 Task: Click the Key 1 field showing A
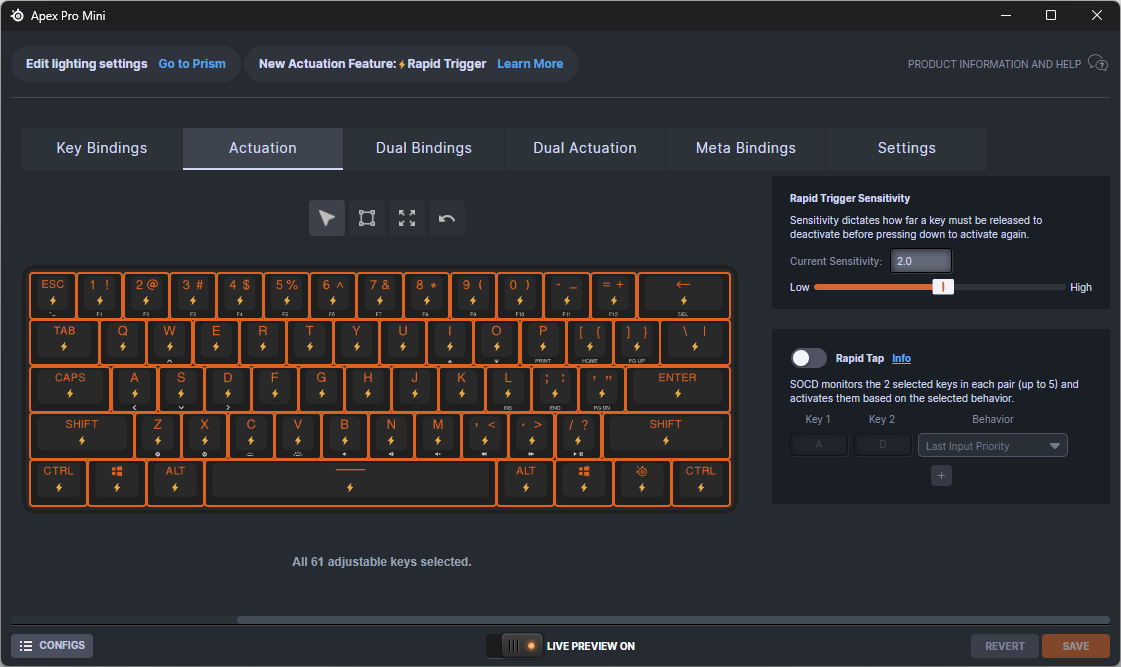click(819, 445)
